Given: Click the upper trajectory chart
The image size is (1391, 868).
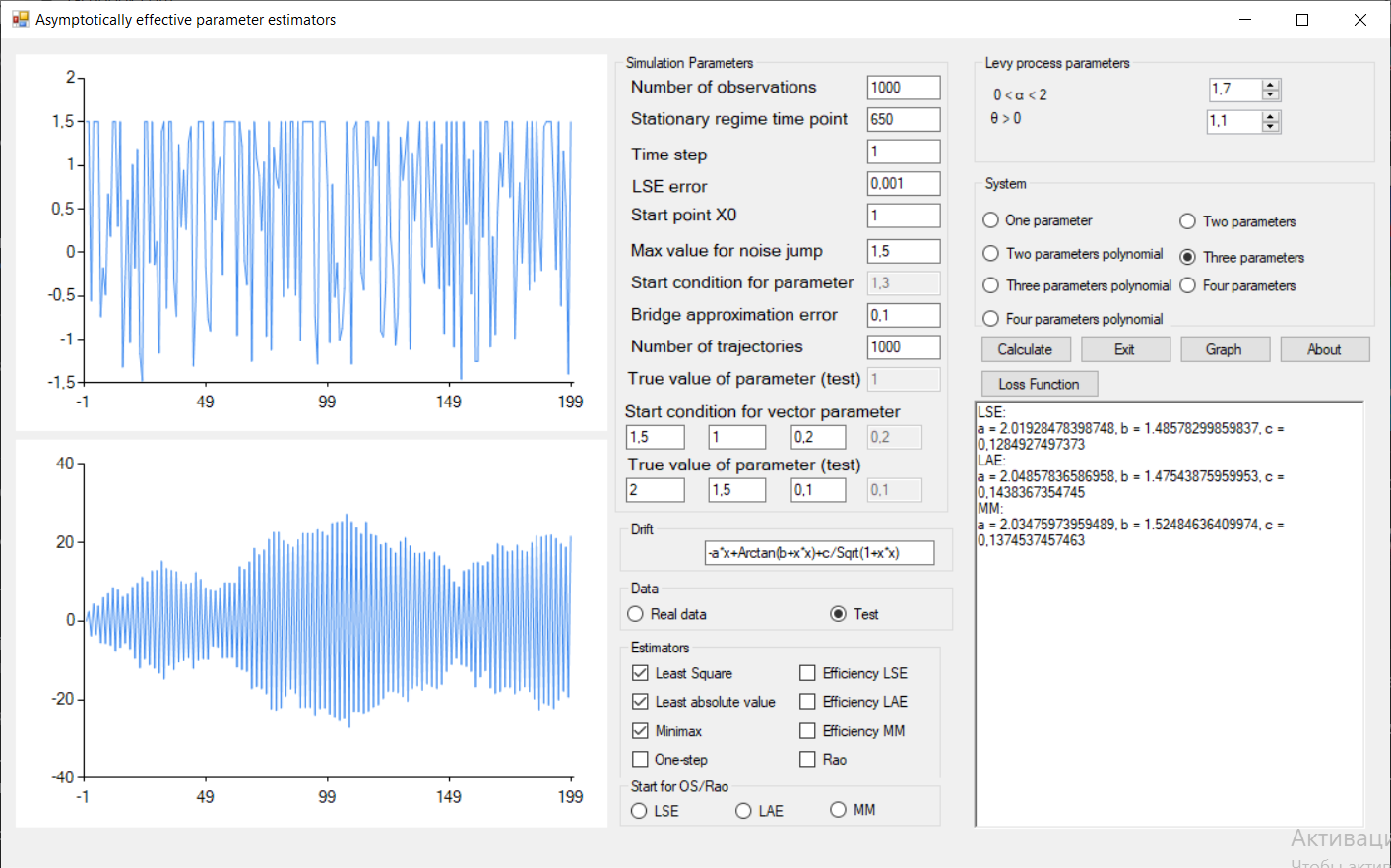Looking at the screenshot, I should (x=311, y=242).
